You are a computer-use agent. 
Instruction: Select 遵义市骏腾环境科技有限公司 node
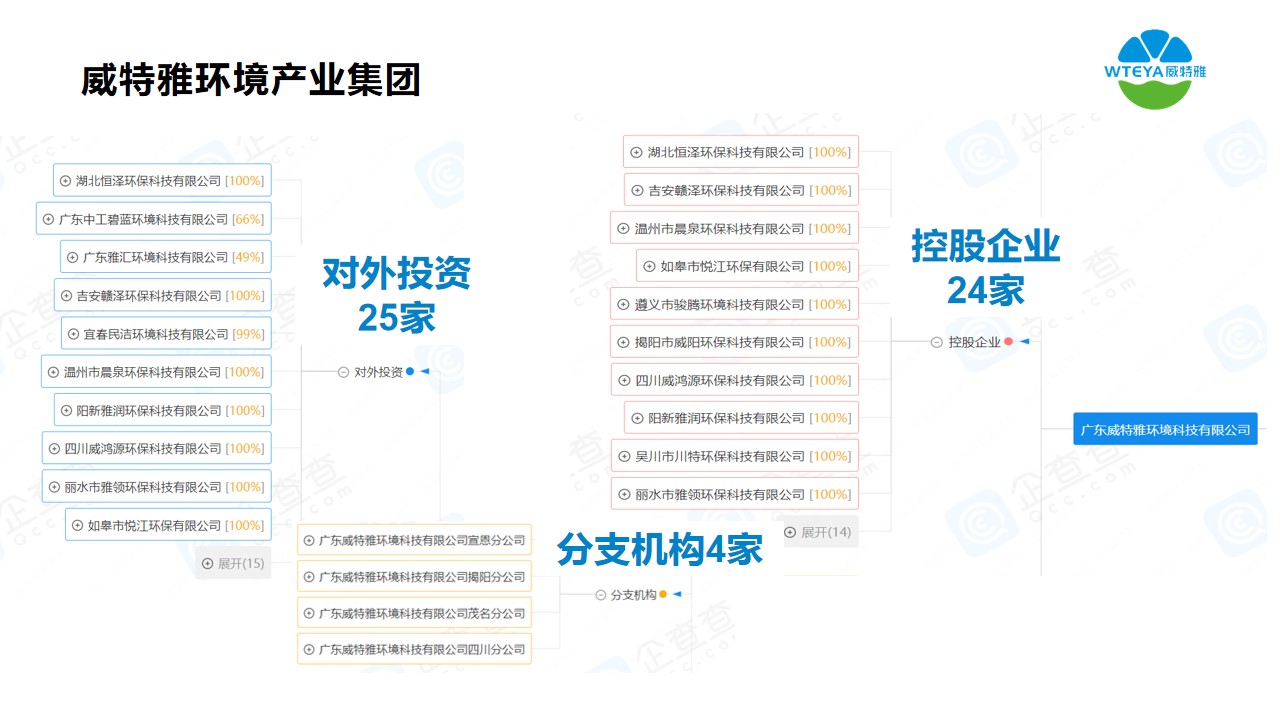(x=734, y=304)
